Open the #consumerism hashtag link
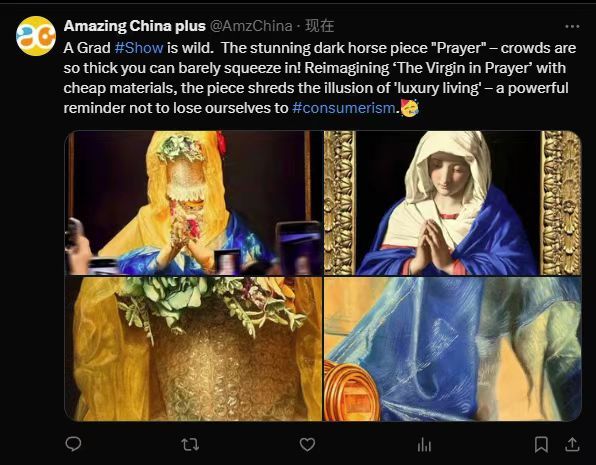 tap(344, 108)
